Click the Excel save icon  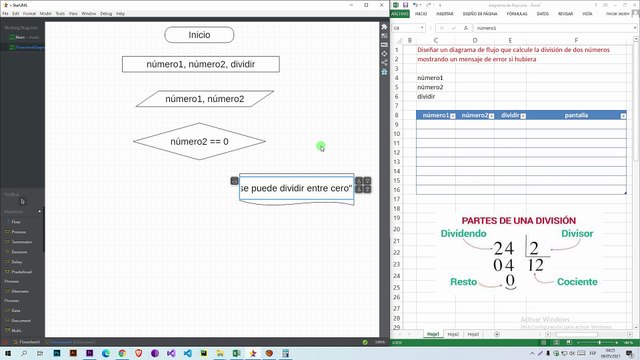[405, 5]
